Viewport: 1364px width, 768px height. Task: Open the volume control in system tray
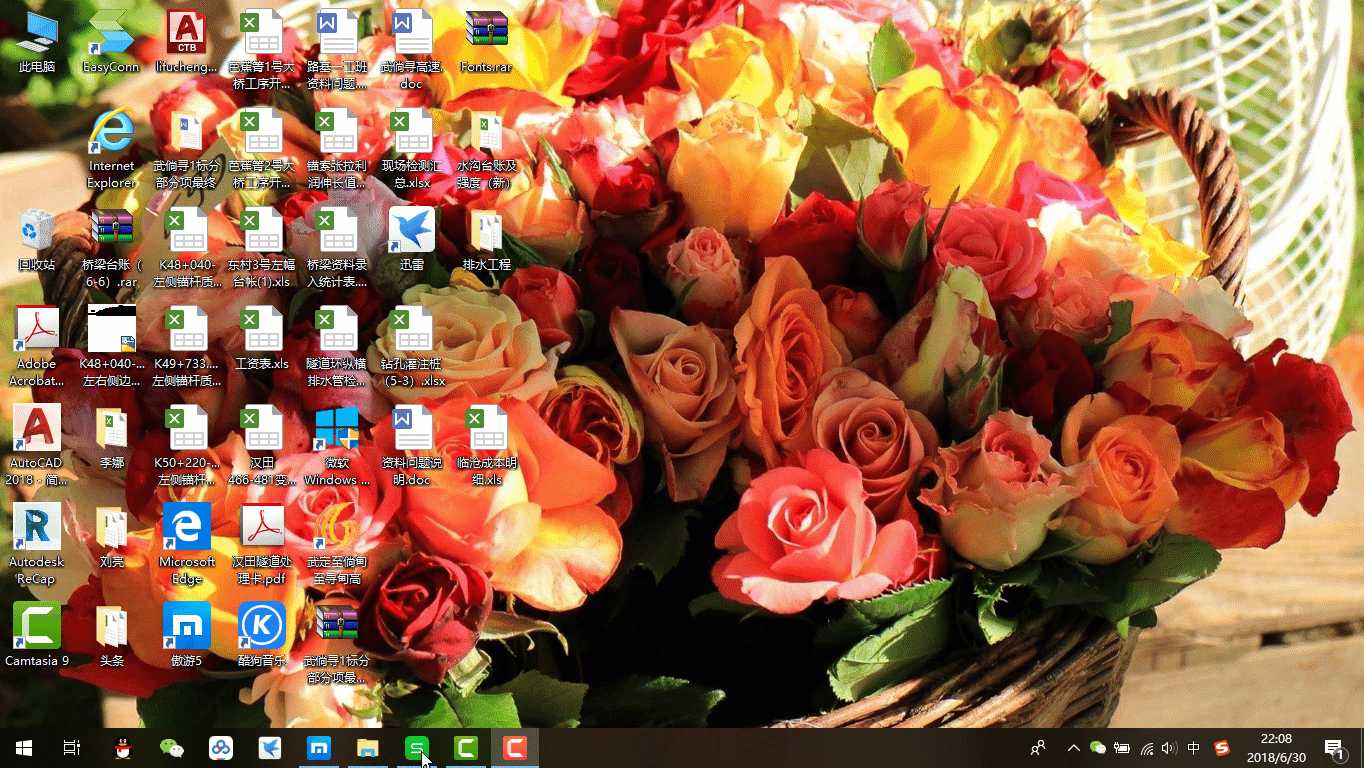(1170, 748)
